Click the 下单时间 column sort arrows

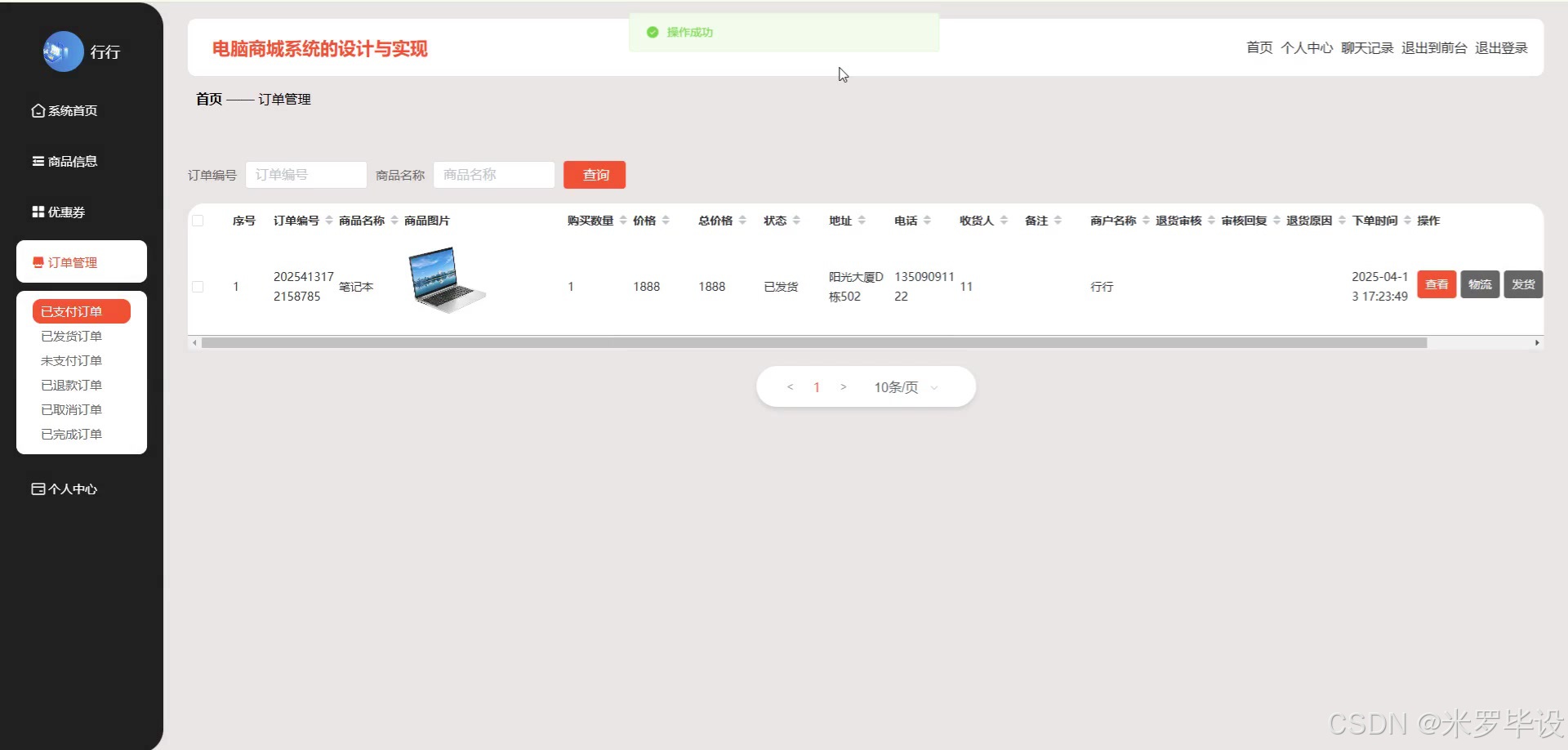[x=1408, y=219]
